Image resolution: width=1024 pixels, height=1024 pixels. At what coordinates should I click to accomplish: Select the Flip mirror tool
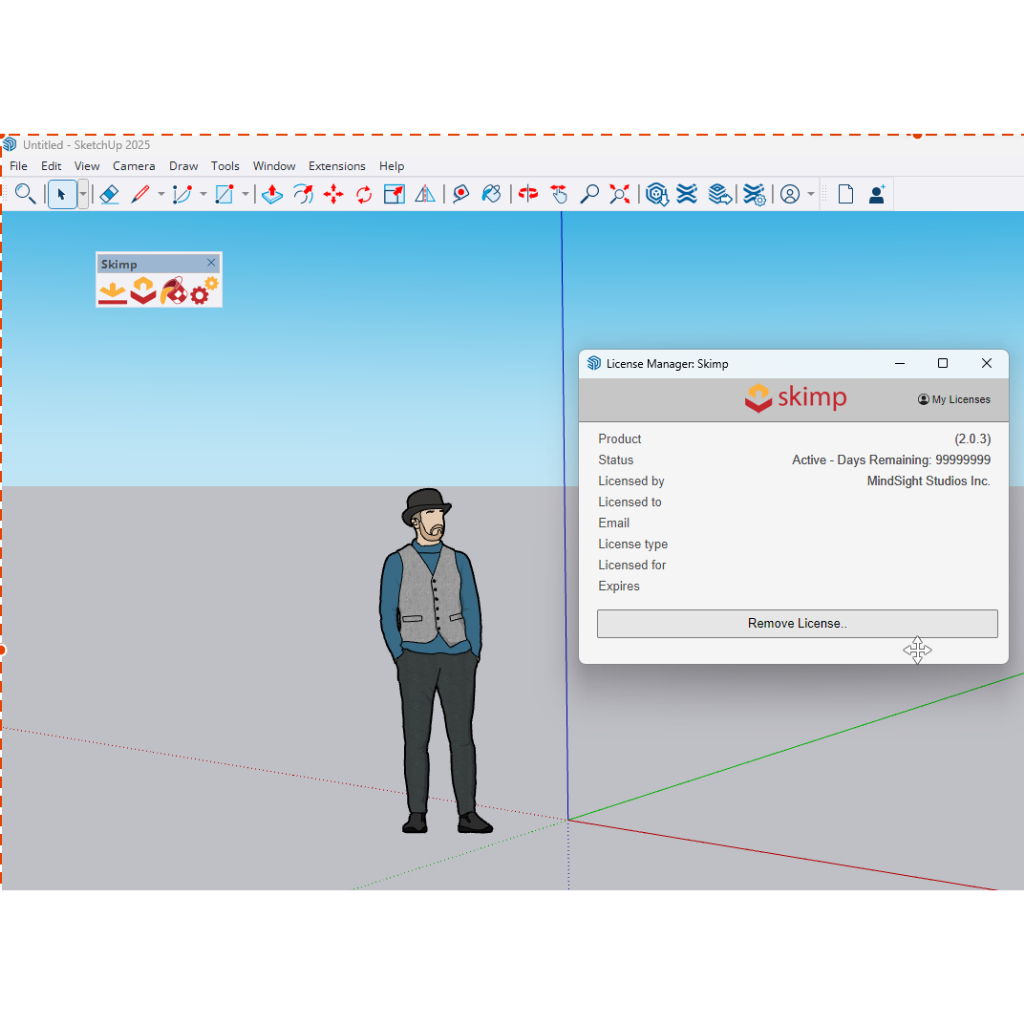[x=425, y=194]
